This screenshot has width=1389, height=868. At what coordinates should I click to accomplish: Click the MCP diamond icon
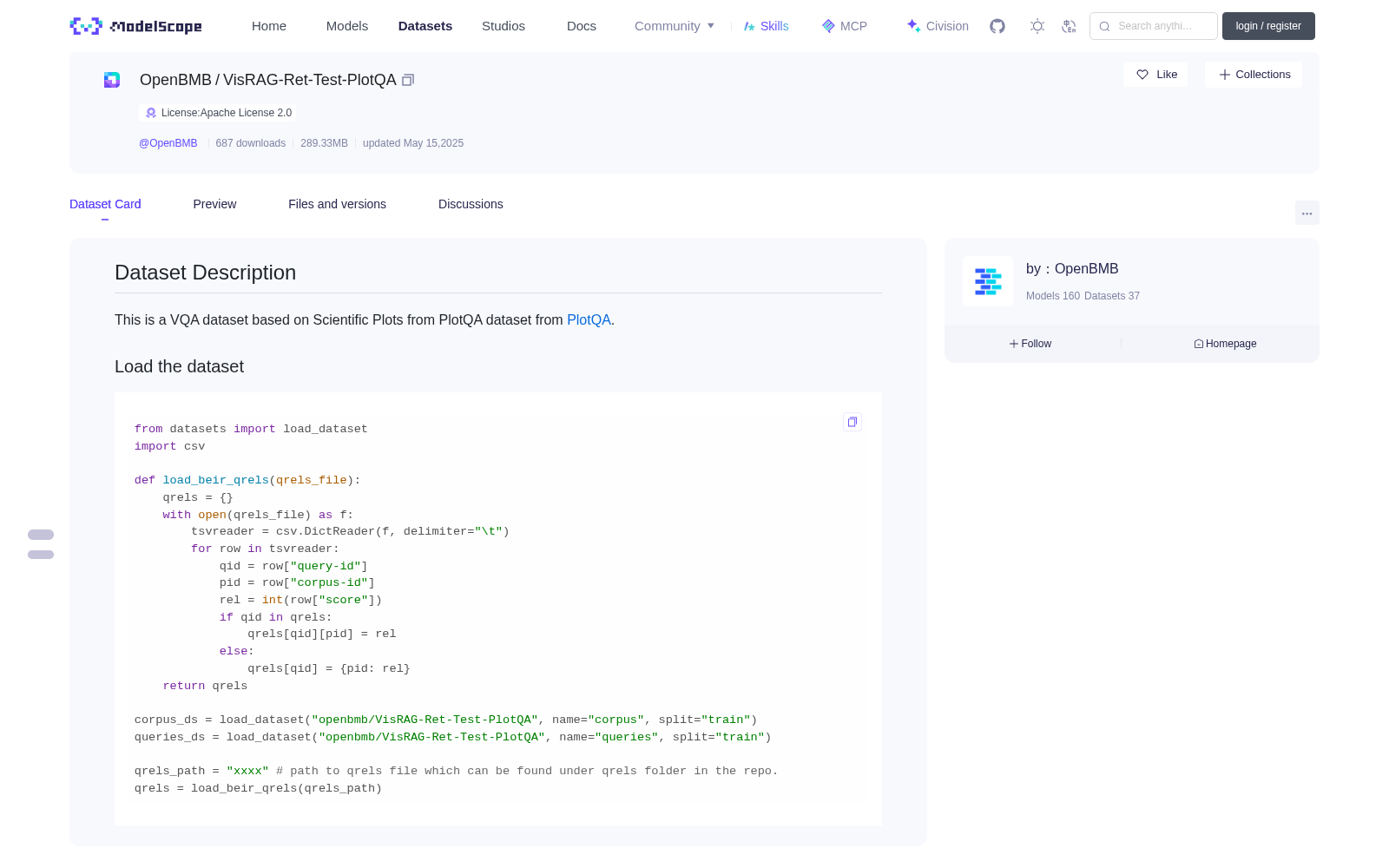tap(828, 26)
